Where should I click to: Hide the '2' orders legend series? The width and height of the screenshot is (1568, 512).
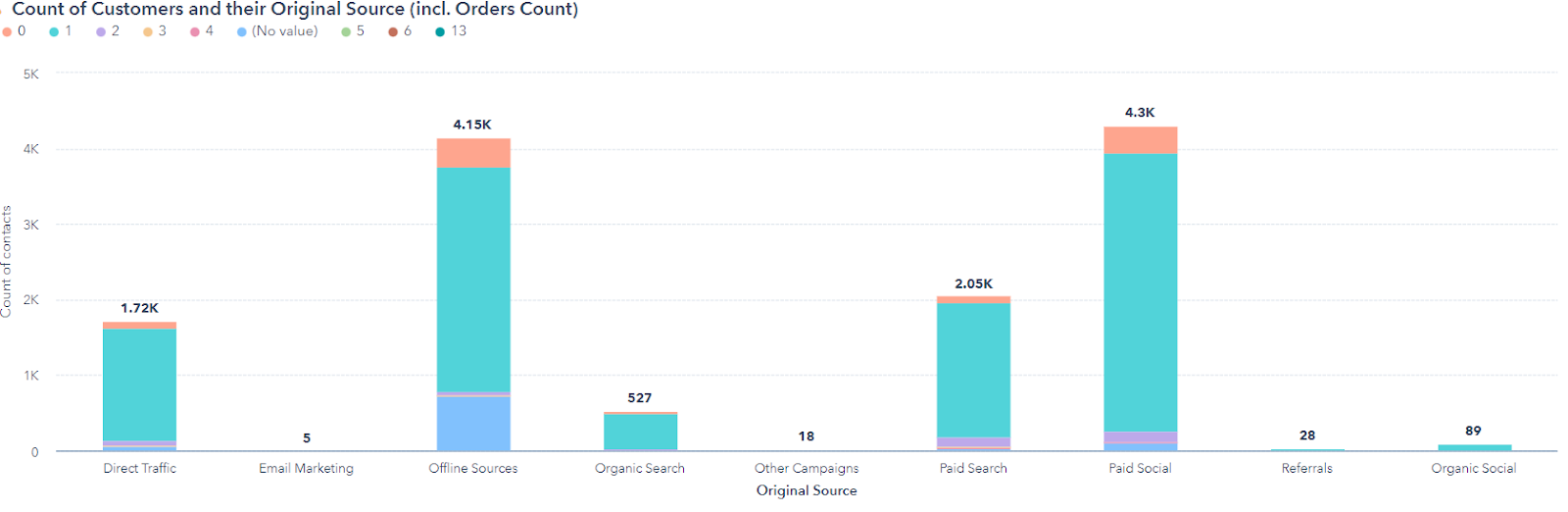click(108, 31)
